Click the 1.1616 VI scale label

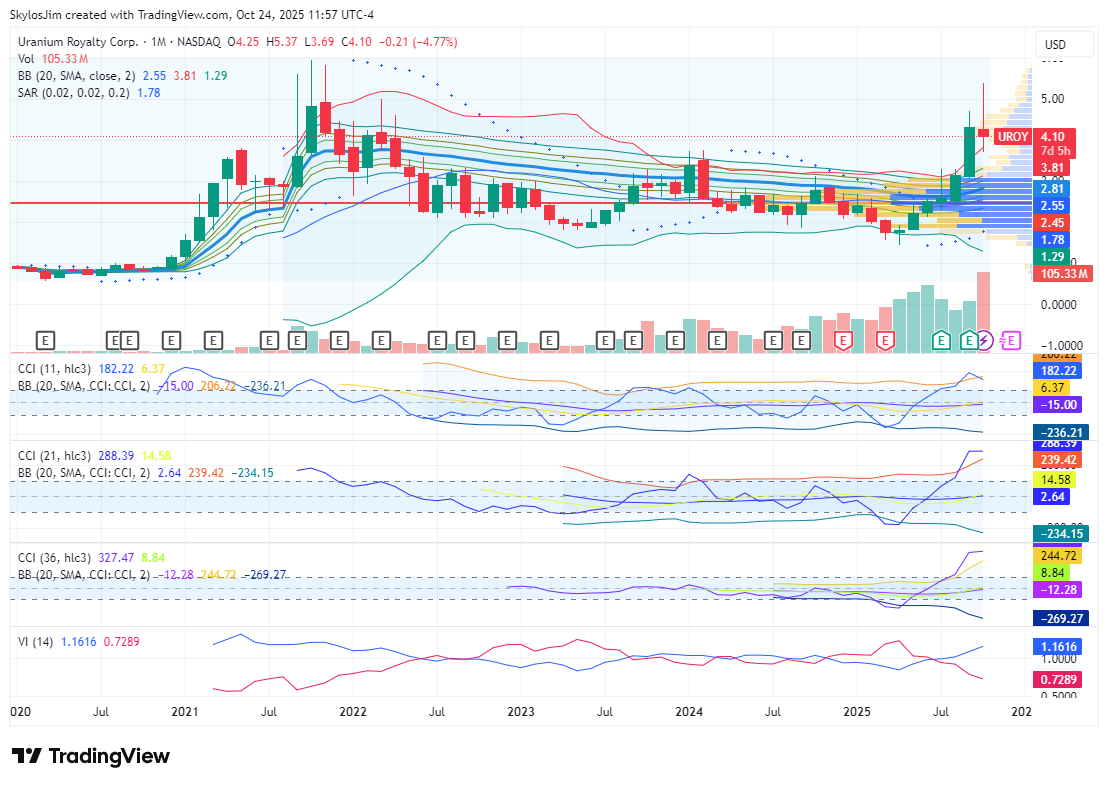tap(1058, 646)
